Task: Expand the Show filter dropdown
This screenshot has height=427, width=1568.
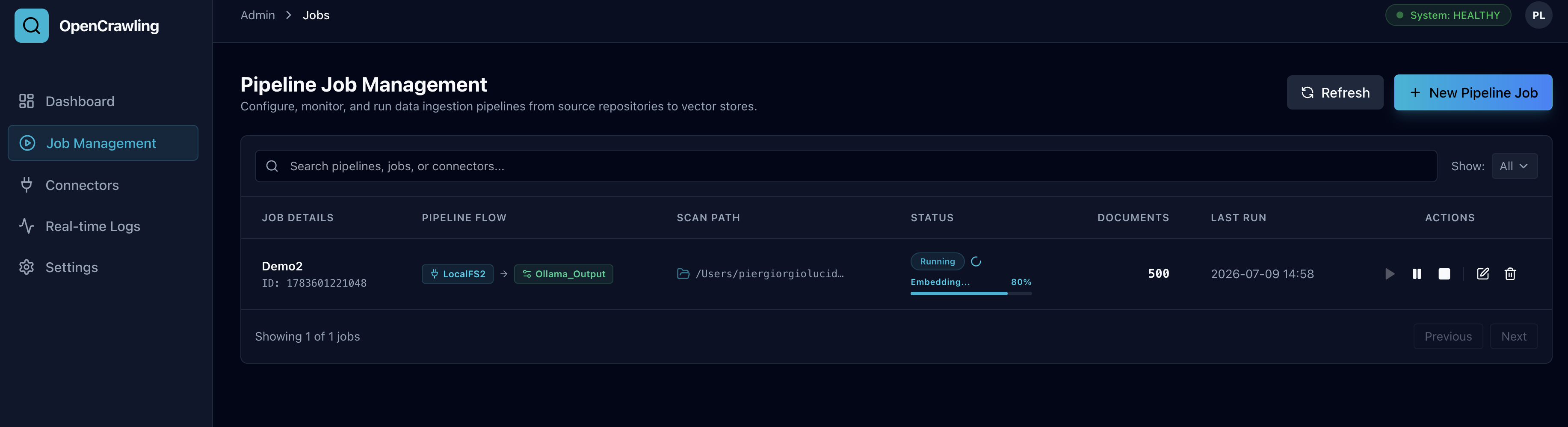Action: click(x=1515, y=166)
